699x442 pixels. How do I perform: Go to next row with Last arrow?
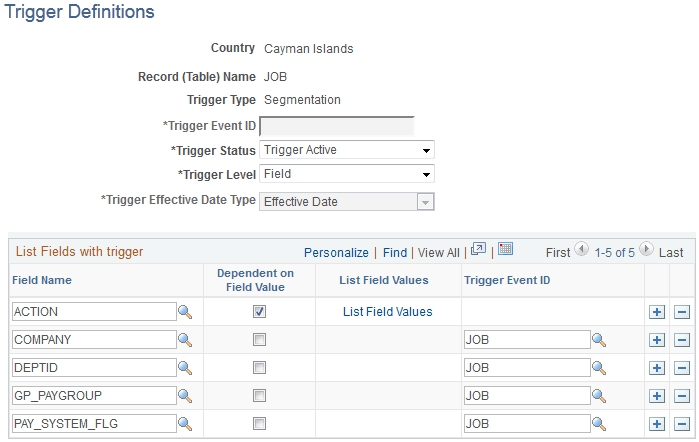point(646,250)
